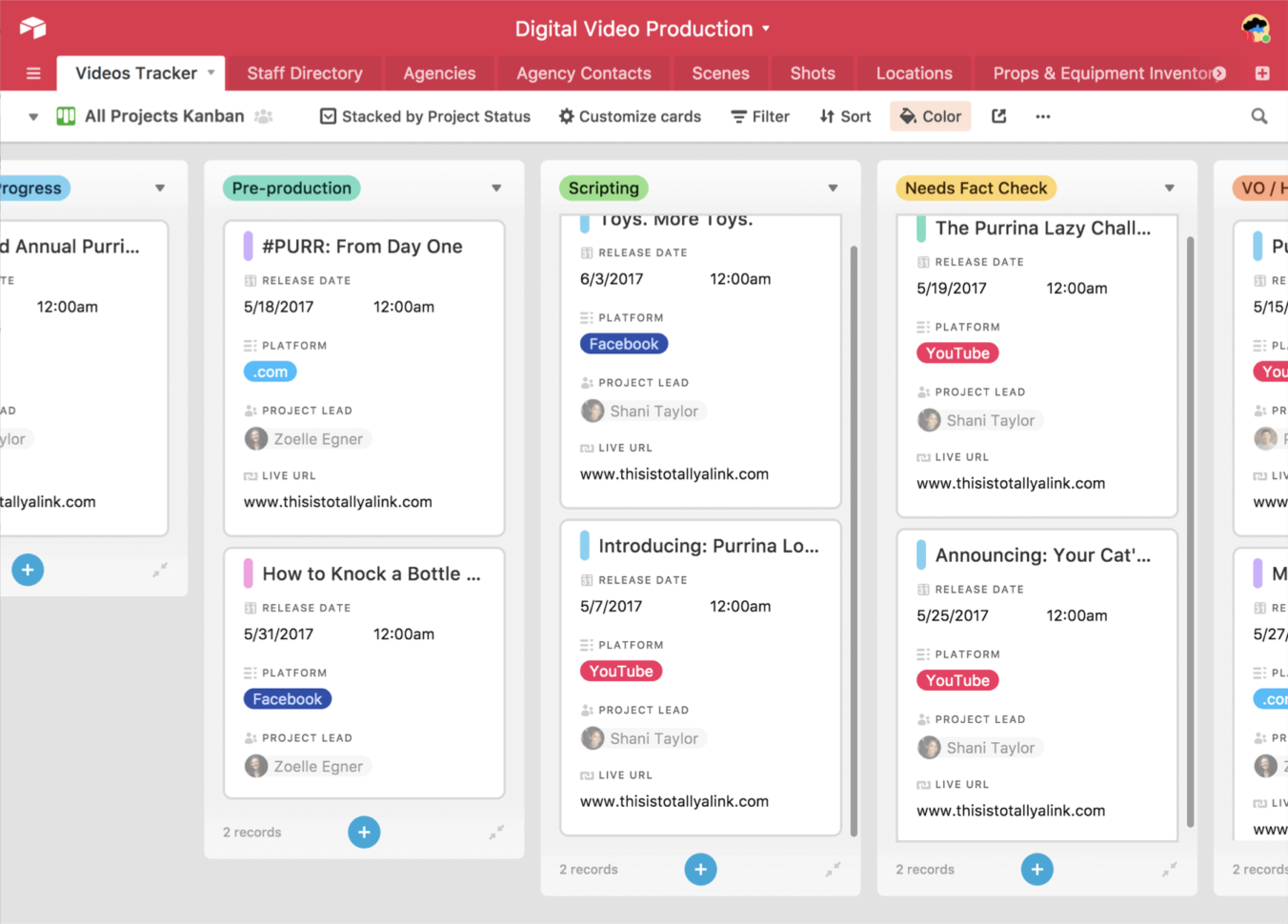The image size is (1288, 924).
Task: Switch to the Staff Directory tab
Action: (304, 72)
